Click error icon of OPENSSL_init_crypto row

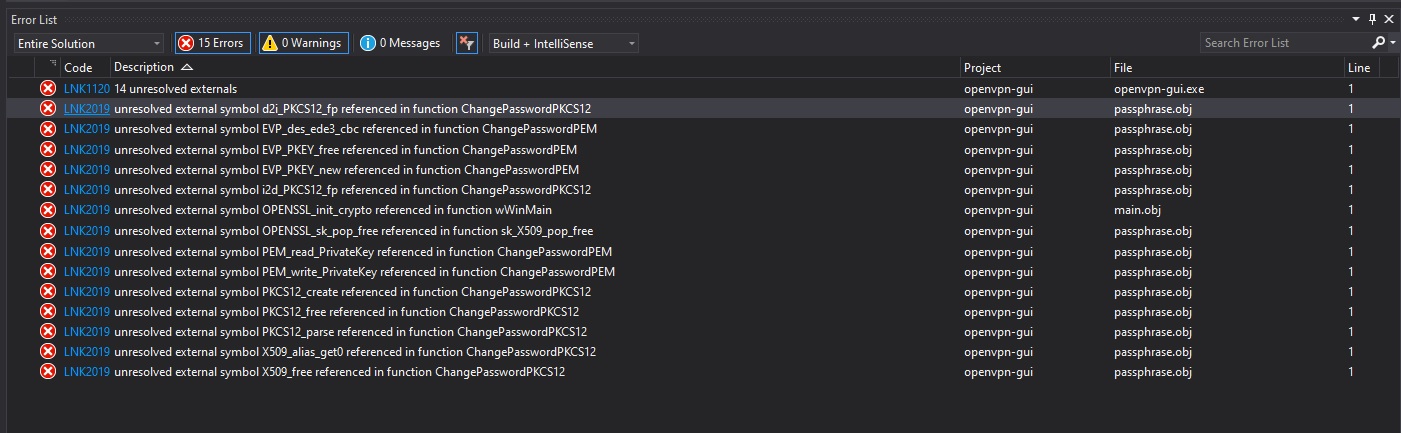47,210
